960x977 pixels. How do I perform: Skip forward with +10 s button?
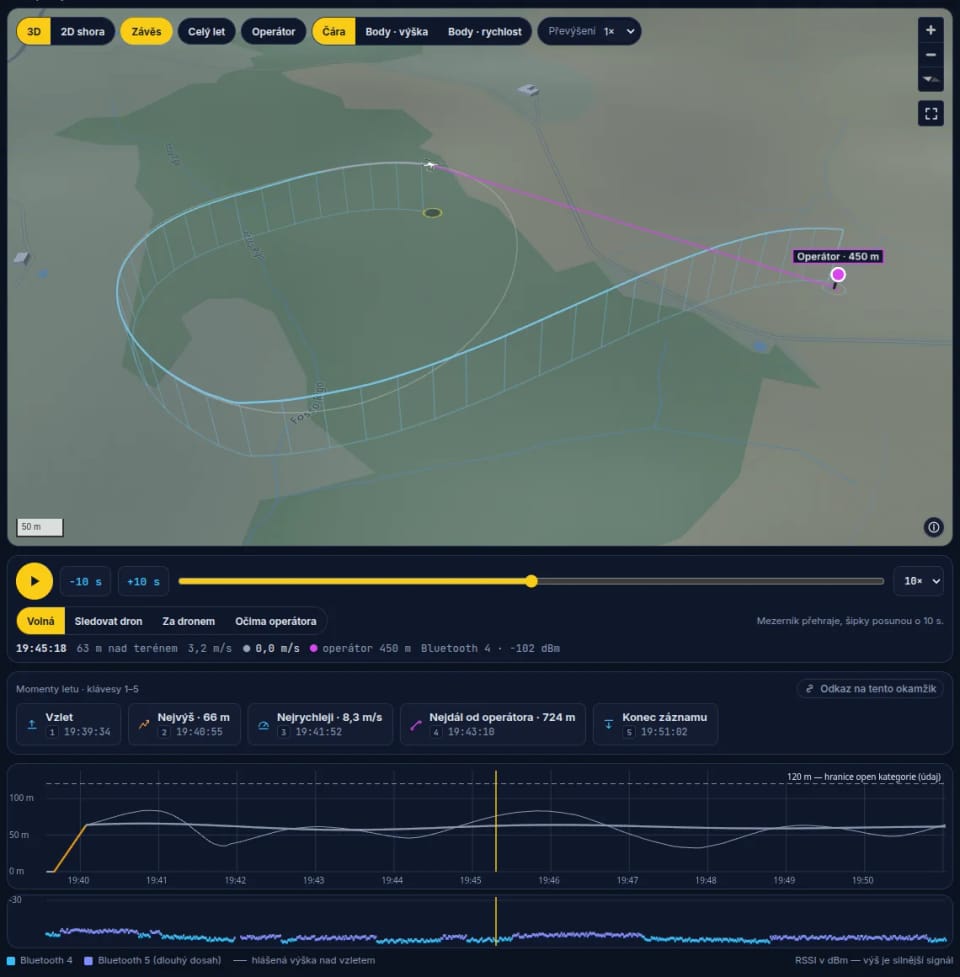143,581
